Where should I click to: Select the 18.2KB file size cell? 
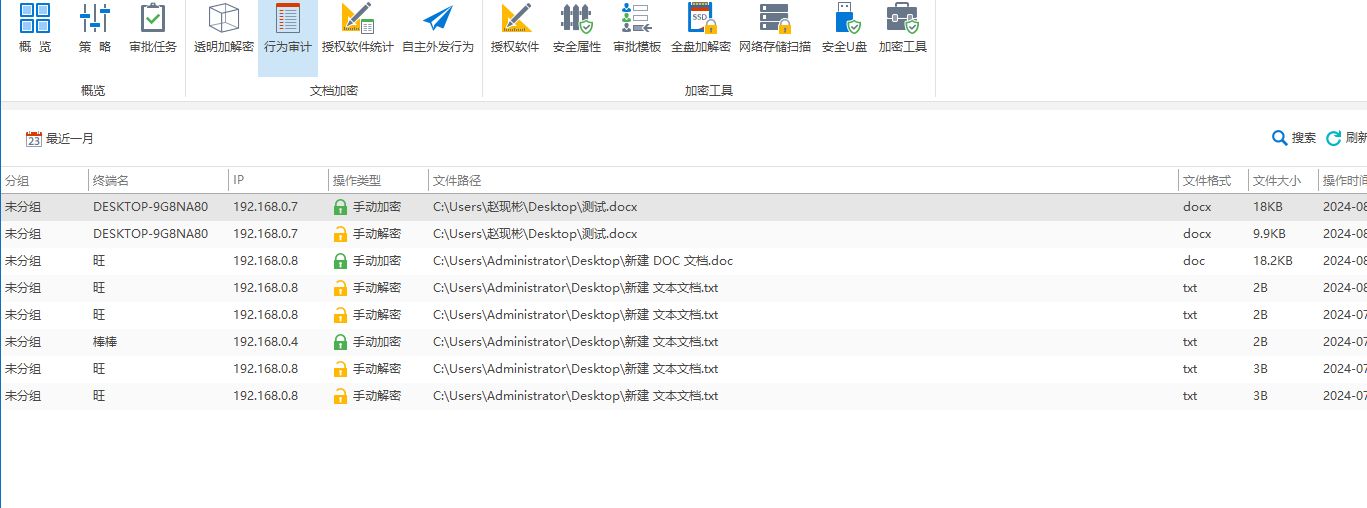tap(1272, 261)
